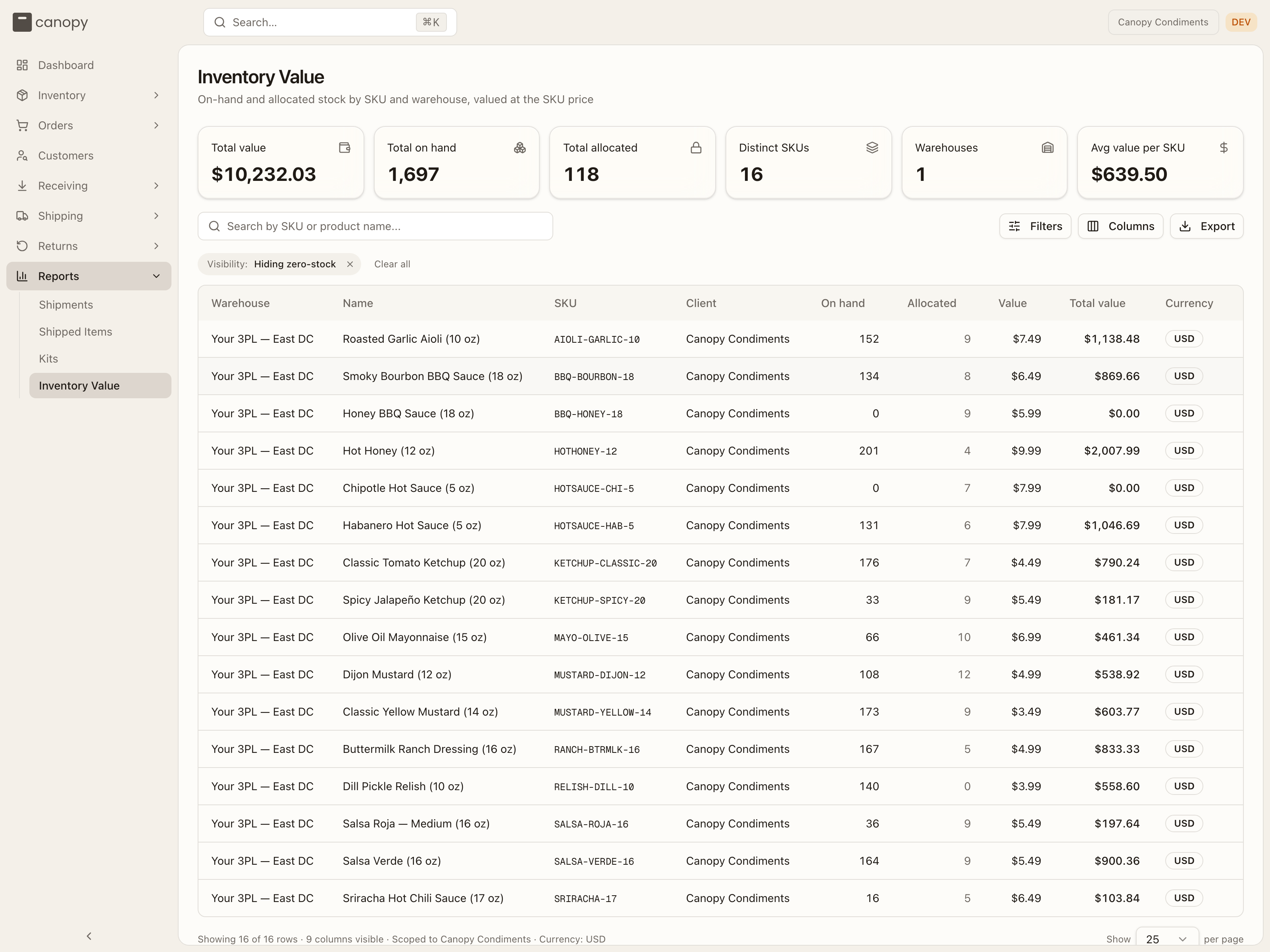1270x952 pixels.
Task: Remove the Hiding zero-stock visibility filter
Action: tap(350, 264)
